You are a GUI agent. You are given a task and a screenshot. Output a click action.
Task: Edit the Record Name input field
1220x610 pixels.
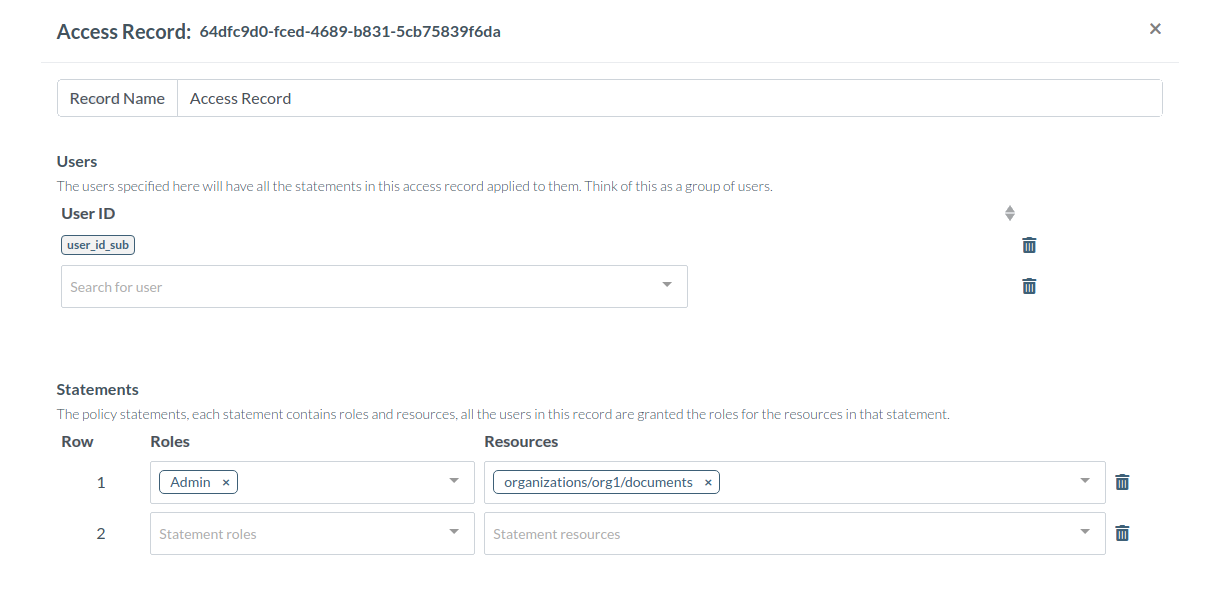tap(670, 98)
